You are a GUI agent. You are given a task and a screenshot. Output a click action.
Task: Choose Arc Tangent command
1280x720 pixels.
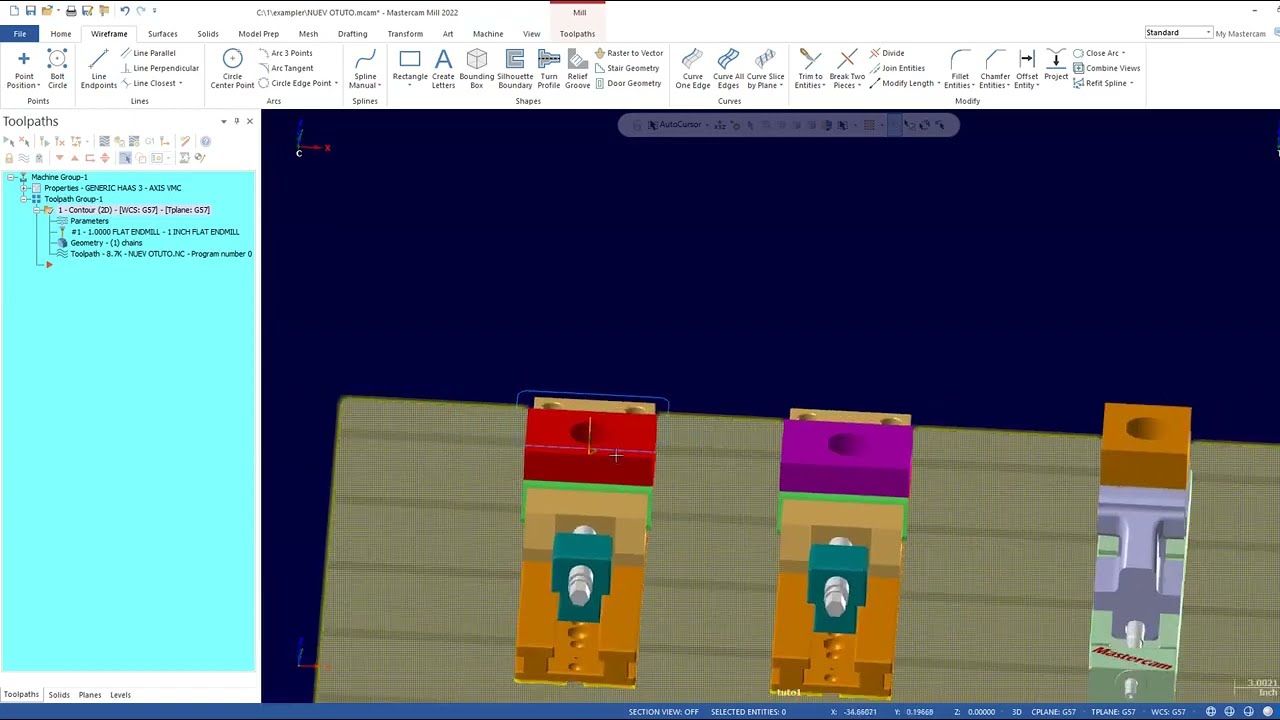pyautogui.click(x=285, y=68)
